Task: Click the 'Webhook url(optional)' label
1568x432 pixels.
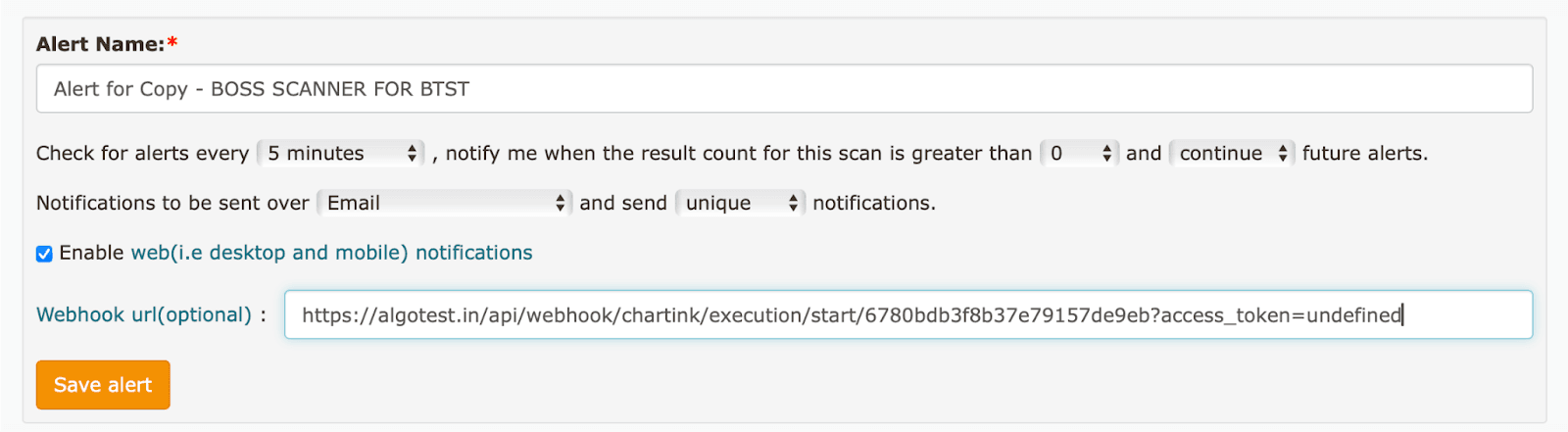Action: tap(144, 314)
